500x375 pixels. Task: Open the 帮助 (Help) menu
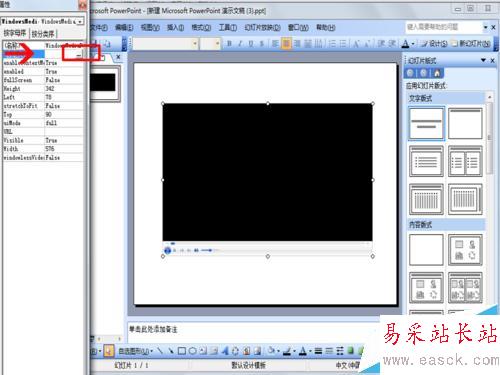coord(326,28)
